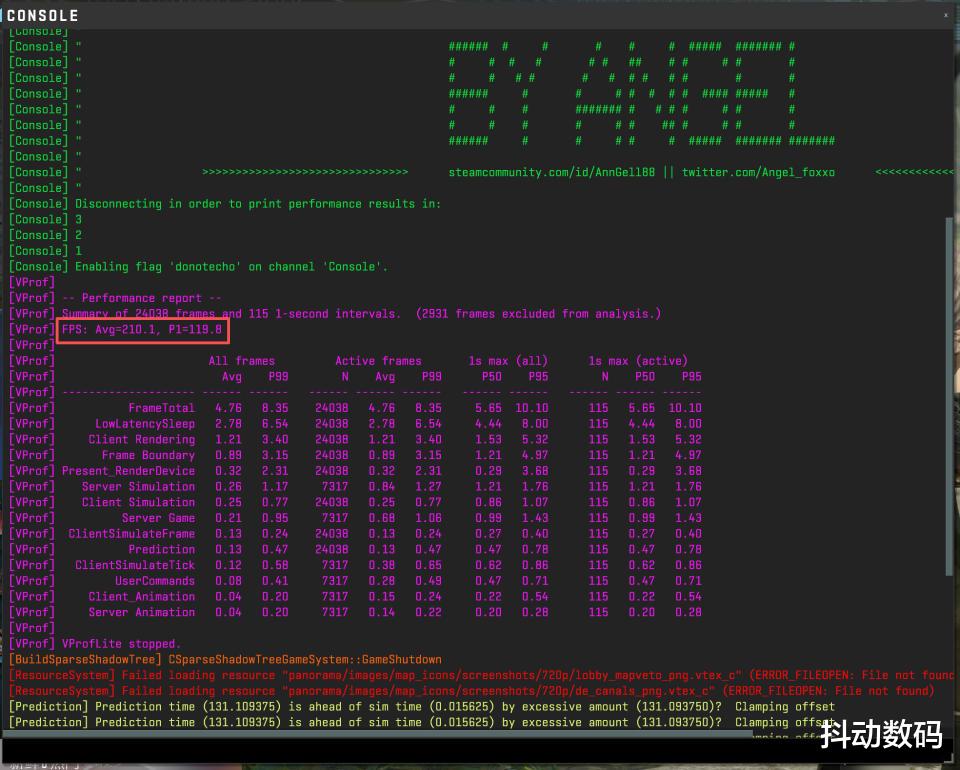Viewport: 960px width, 770px height.
Task: Click the '-- Performance report --' line
Action: (x=142, y=298)
